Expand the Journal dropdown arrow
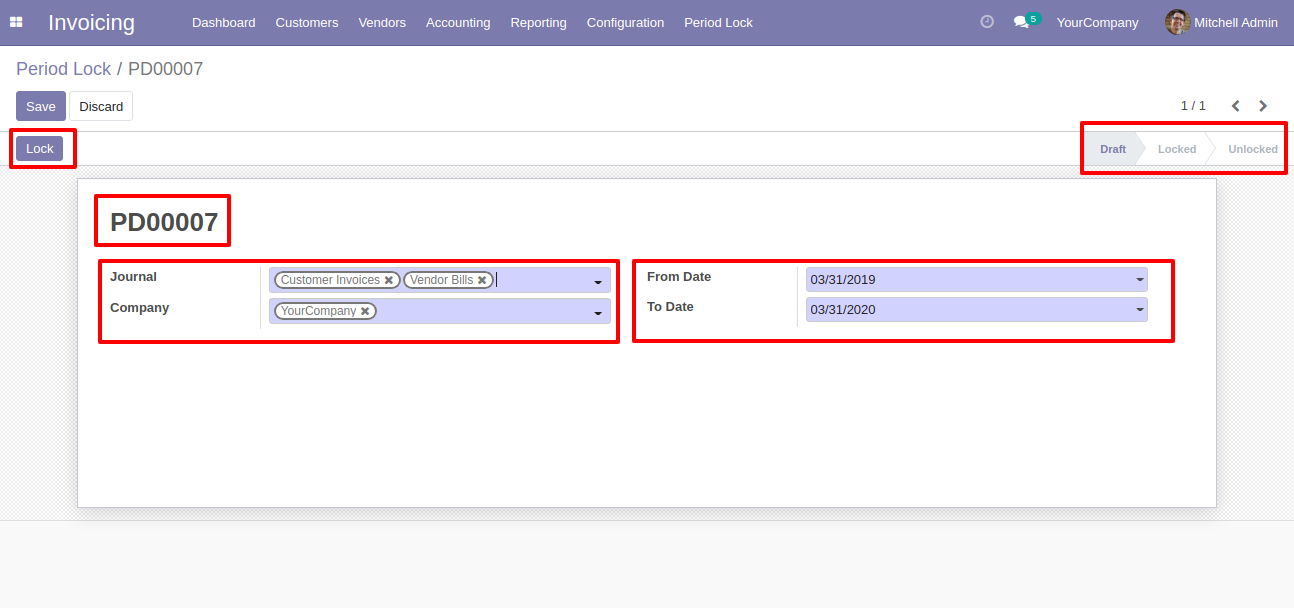The width and height of the screenshot is (1294, 608). pyautogui.click(x=598, y=282)
